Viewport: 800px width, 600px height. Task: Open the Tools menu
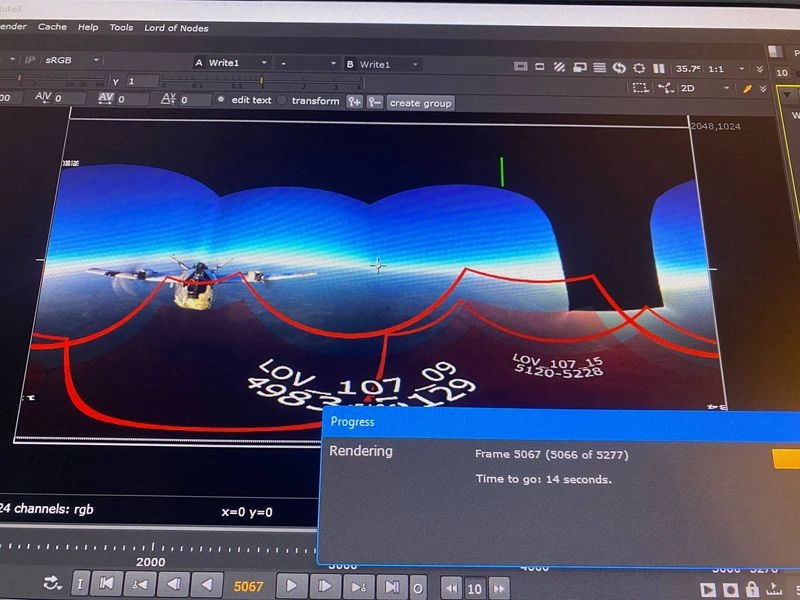[121, 28]
